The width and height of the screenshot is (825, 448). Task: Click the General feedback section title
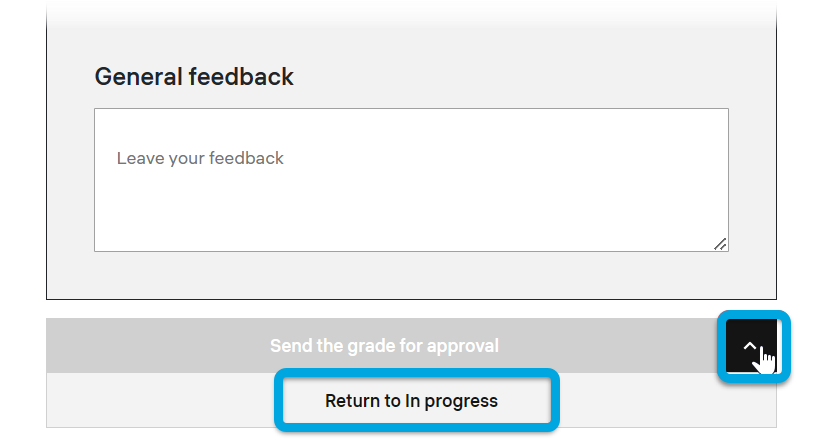point(194,76)
